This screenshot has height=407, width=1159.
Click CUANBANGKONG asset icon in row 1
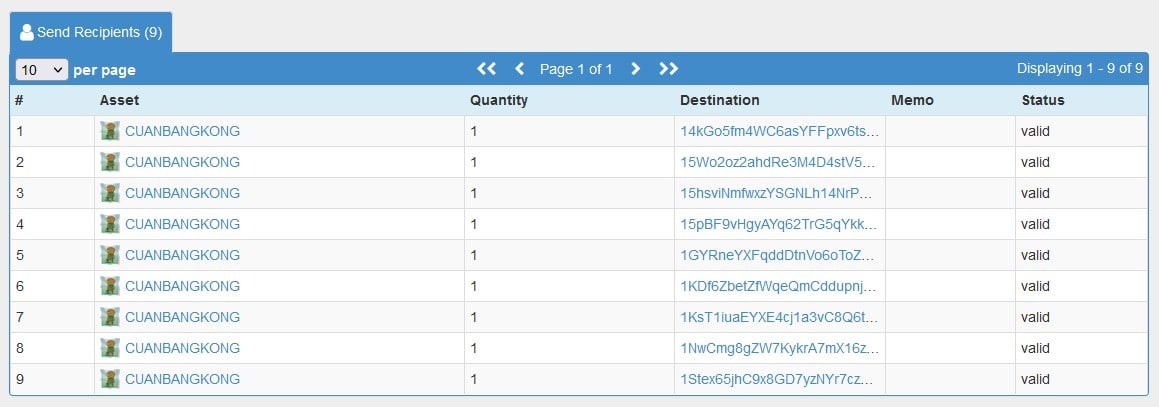(110, 131)
